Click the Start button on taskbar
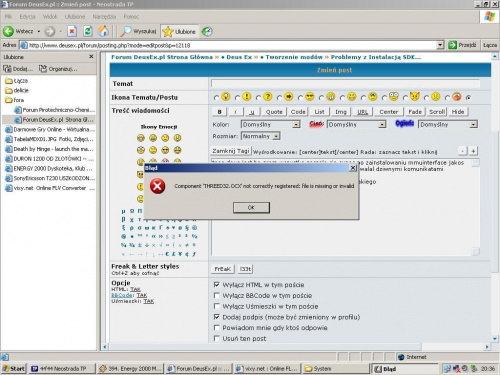Screen dimensions: 500x375 point(13,368)
